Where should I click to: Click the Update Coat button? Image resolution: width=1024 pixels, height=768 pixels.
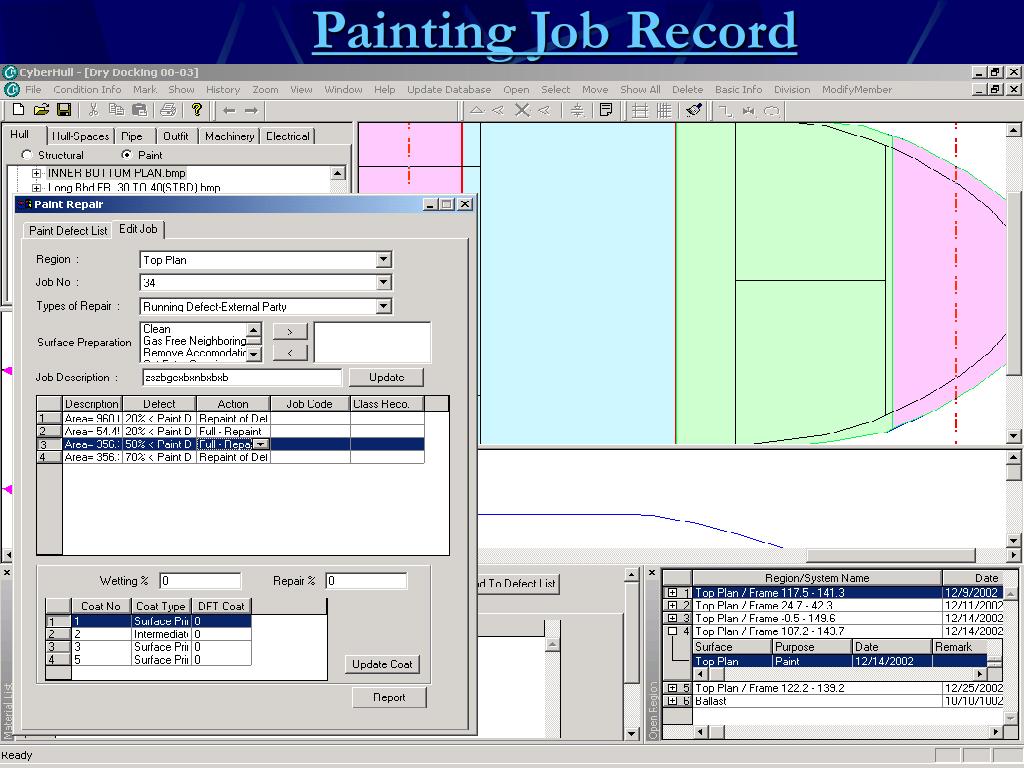[x=382, y=664]
